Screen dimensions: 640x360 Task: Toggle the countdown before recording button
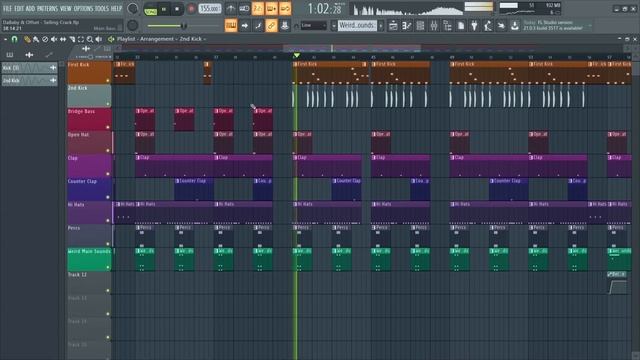pyautogui.click(x=258, y=9)
